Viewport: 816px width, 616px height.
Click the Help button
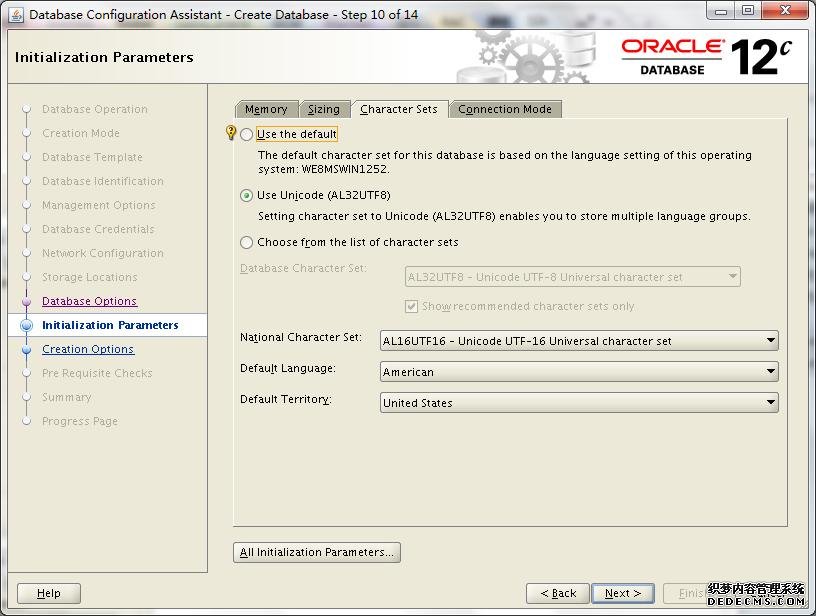click(48, 593)
